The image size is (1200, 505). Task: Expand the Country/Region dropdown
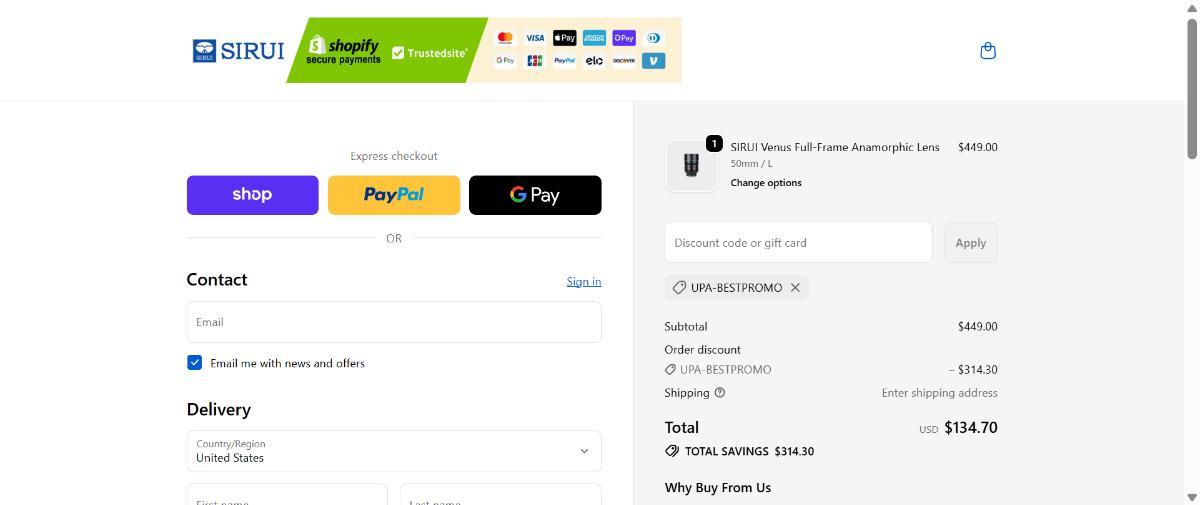[x=394, y=451]
